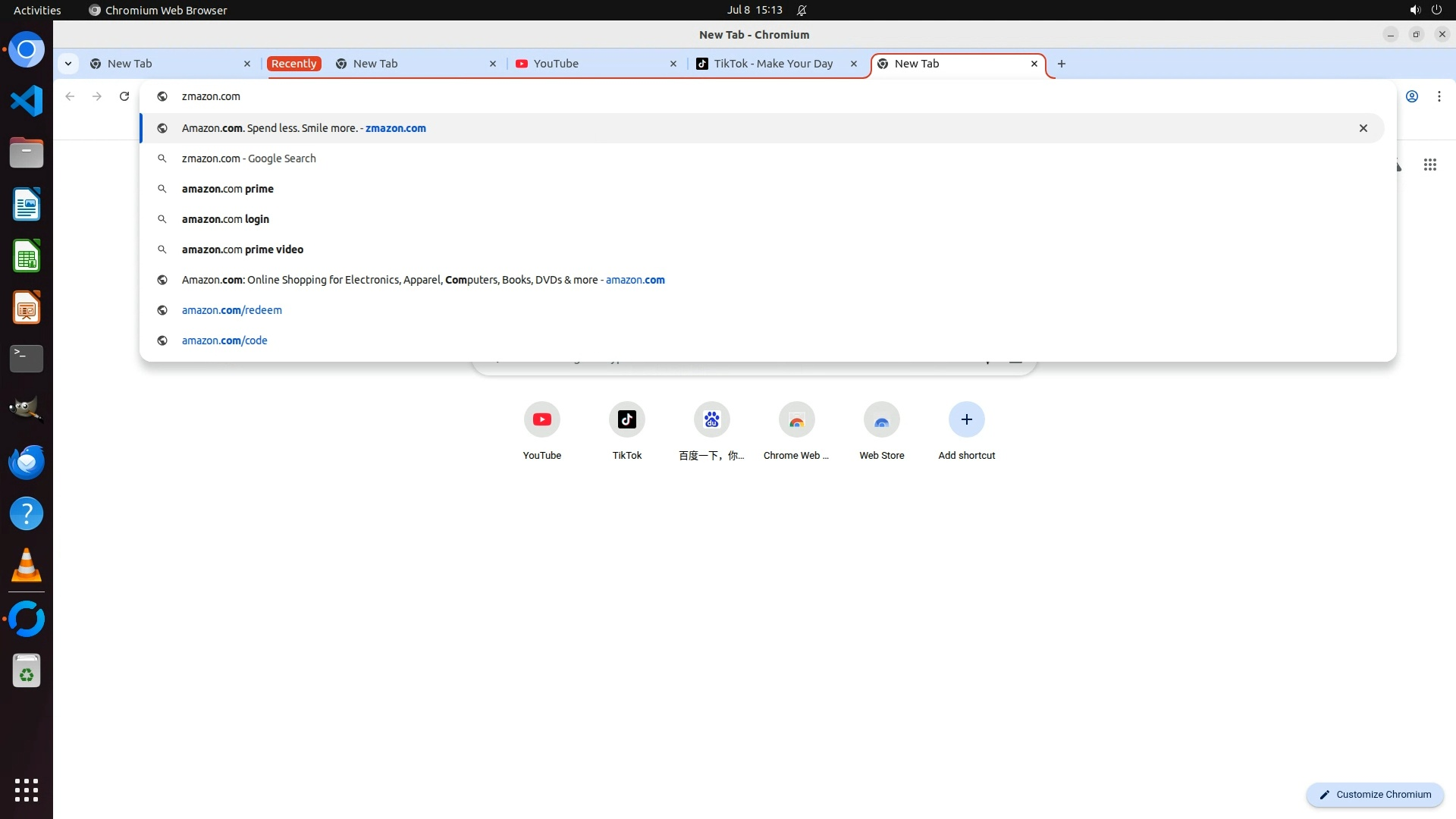The image size is (1456, 819).
Task: Open the Chromium three-dot menu
Action: point(1439,96)
